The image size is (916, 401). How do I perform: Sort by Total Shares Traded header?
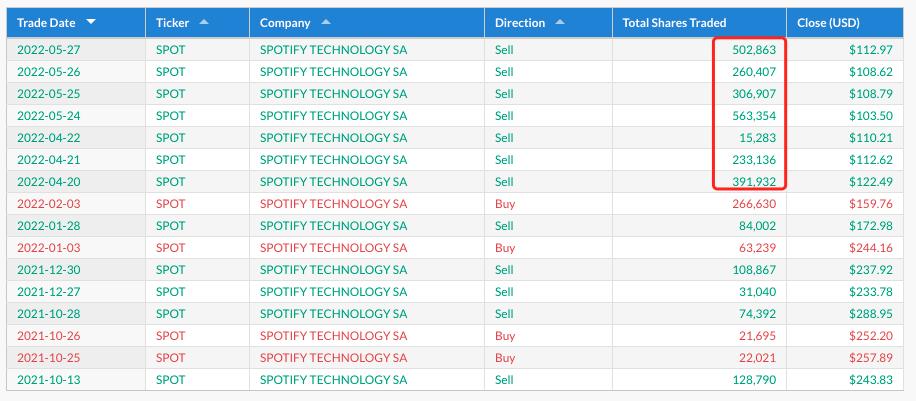[x=674, y=22]
